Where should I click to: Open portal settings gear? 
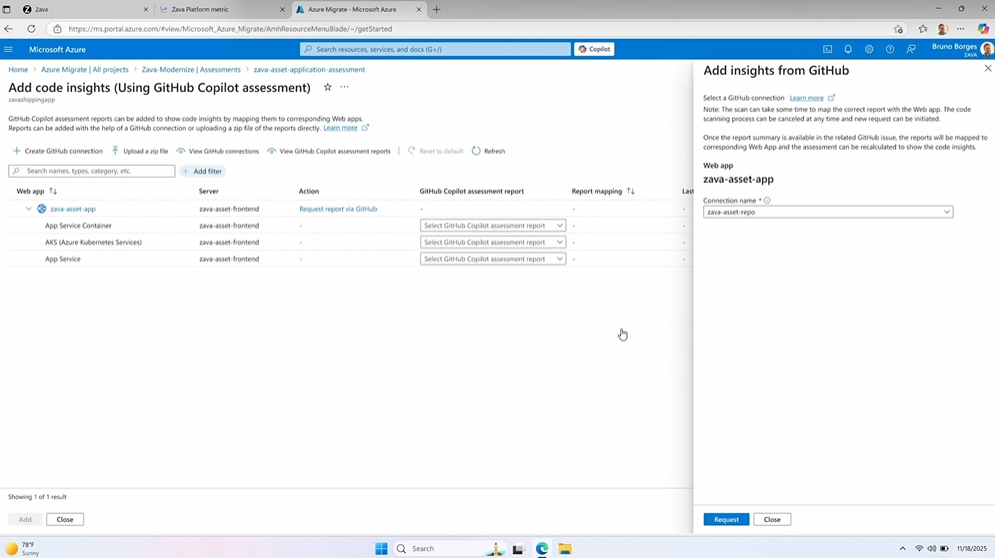point(869,49)
